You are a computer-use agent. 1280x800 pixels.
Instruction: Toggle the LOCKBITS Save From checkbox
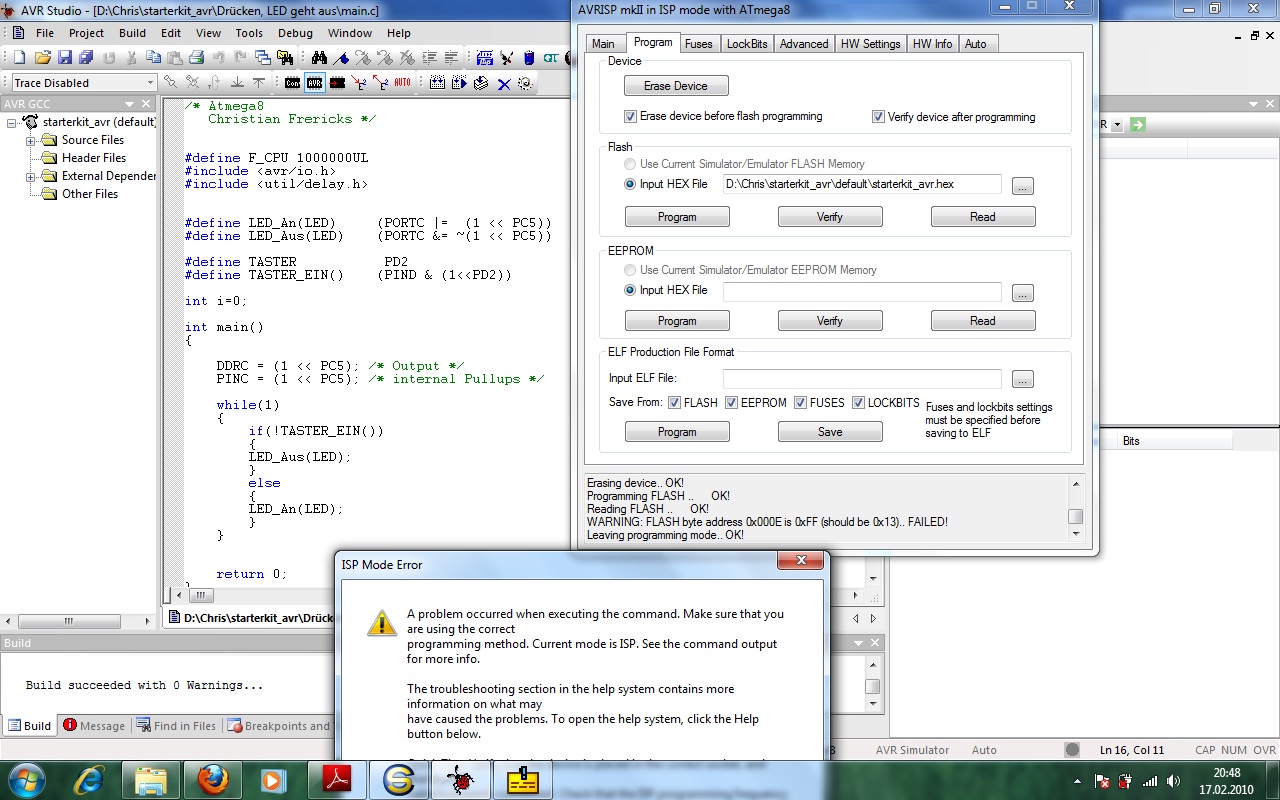[x=858, y=403]
